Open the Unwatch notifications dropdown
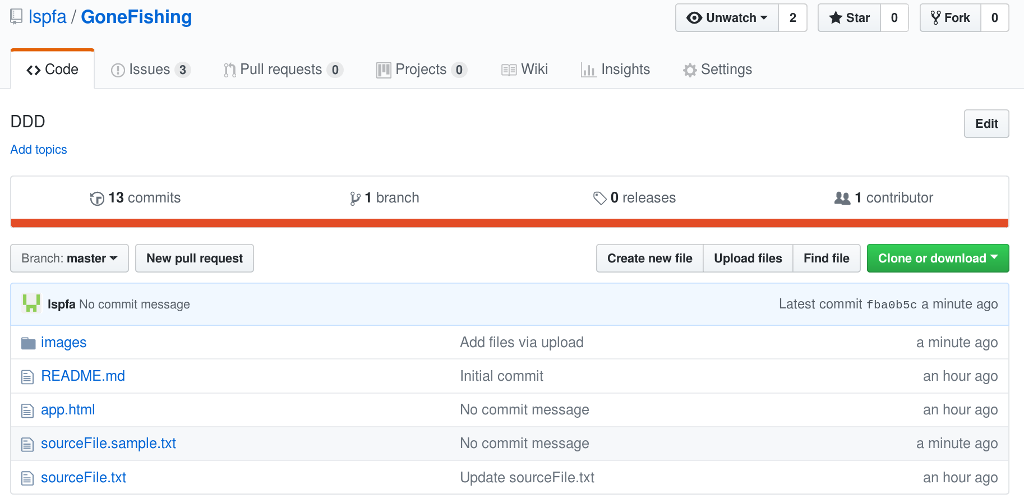1024x503 pixels. click(x=727, y=18)
